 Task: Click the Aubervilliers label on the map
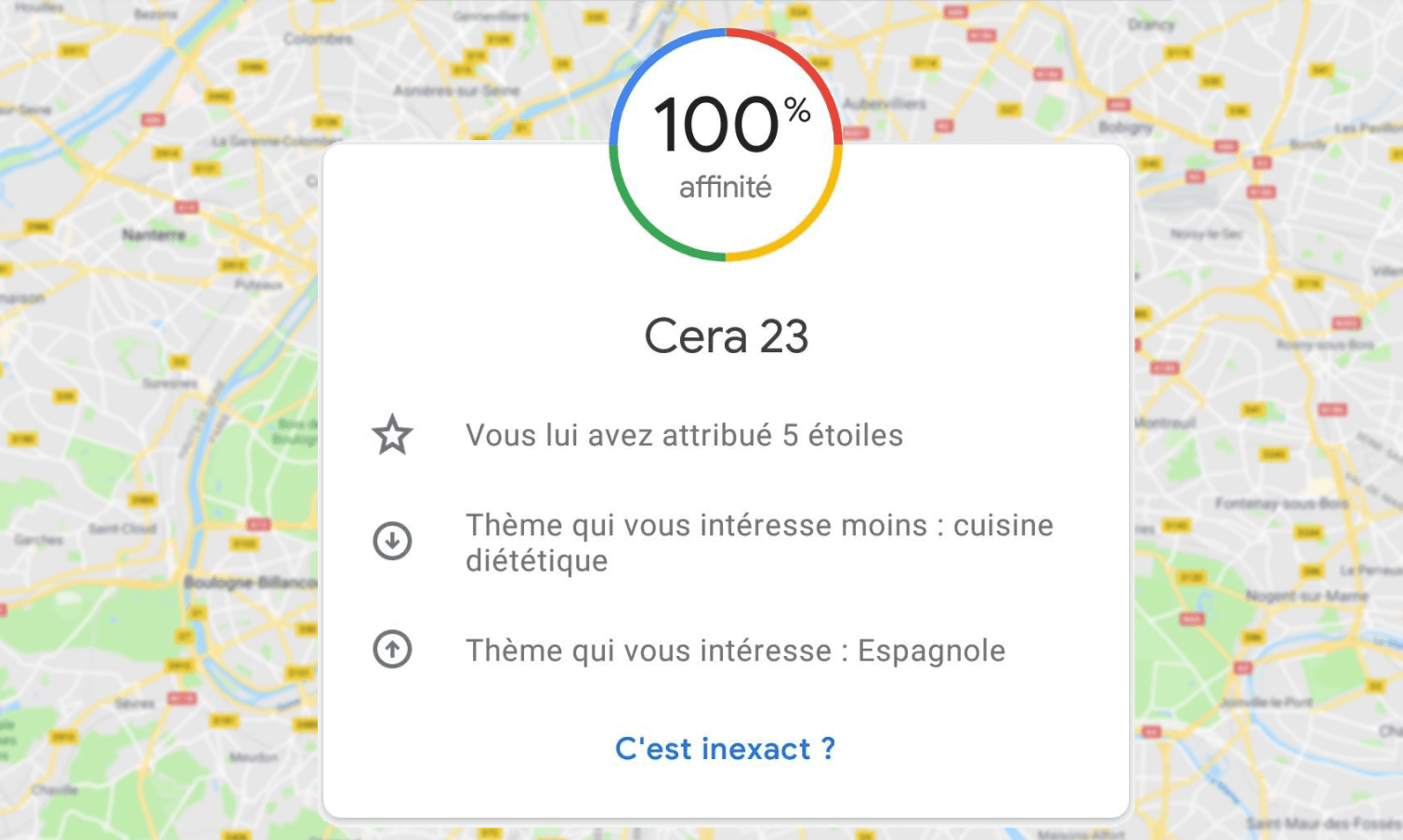point(885,103)
